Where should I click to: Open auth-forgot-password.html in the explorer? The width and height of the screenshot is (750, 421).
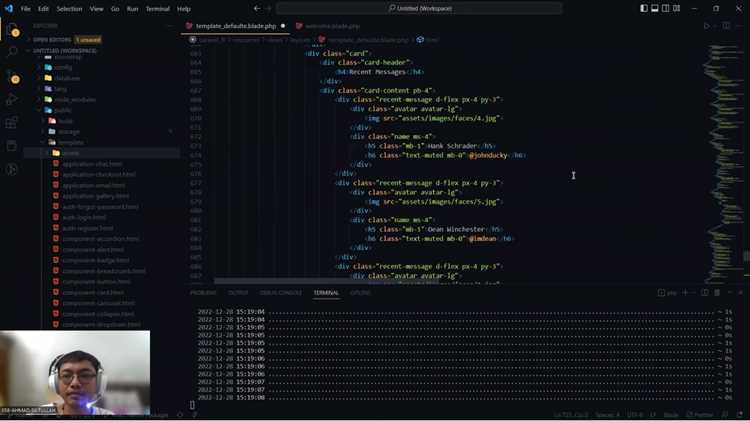100,207
